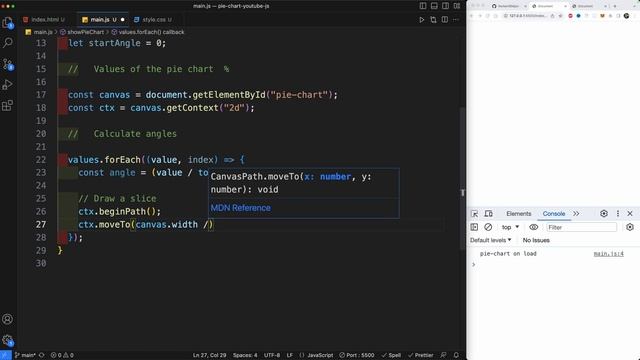
Task: Click Spaces: 4 indentation setting
Action: point(245,355)
